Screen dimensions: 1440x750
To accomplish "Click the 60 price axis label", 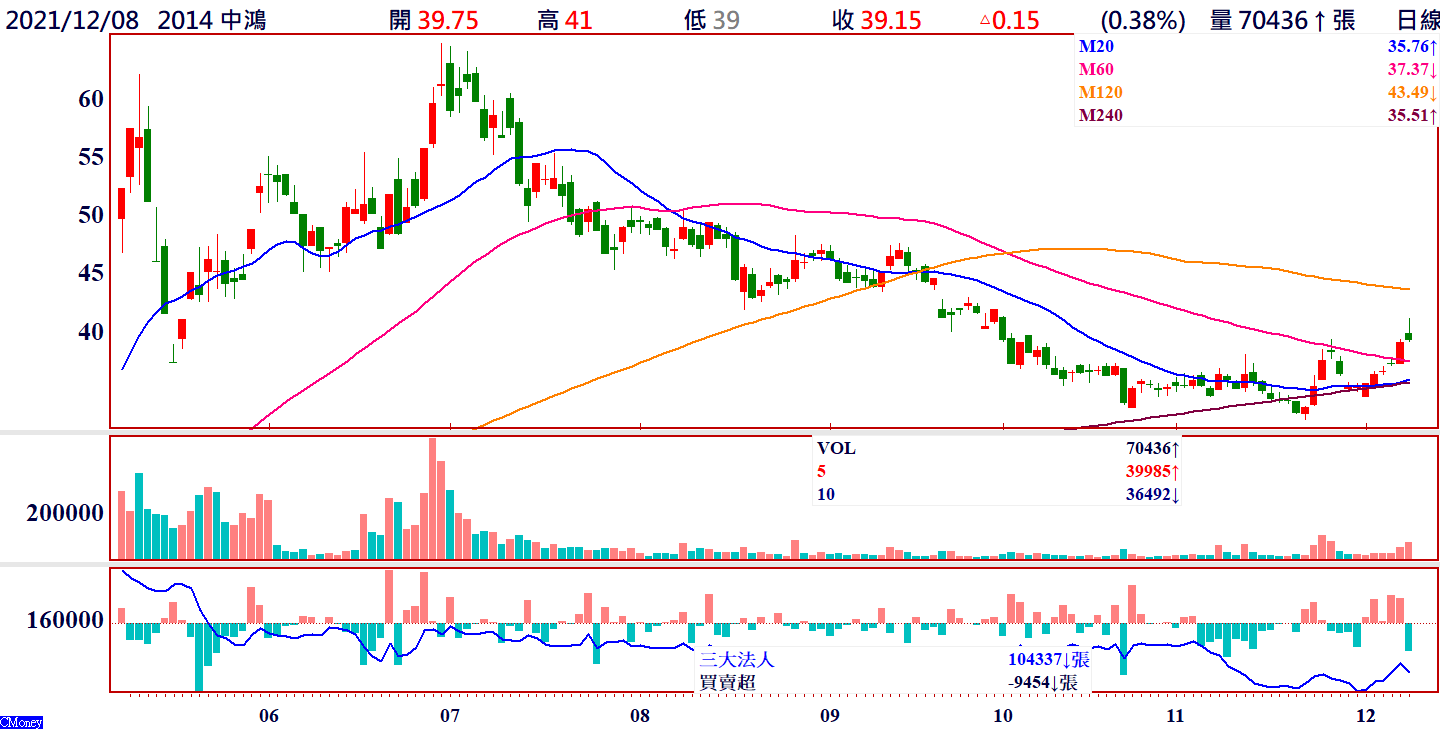I will point(90,98).
